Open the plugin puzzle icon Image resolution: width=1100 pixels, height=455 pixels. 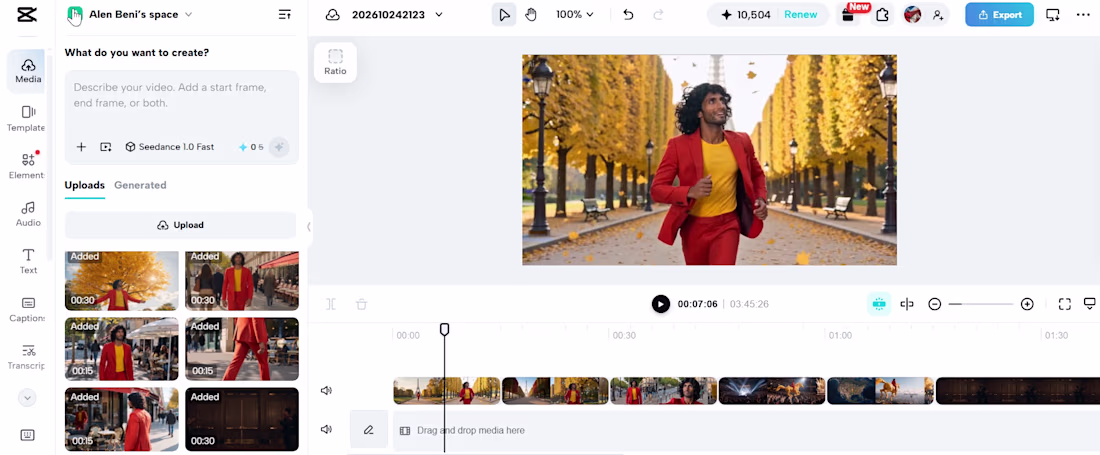[882, 15]
